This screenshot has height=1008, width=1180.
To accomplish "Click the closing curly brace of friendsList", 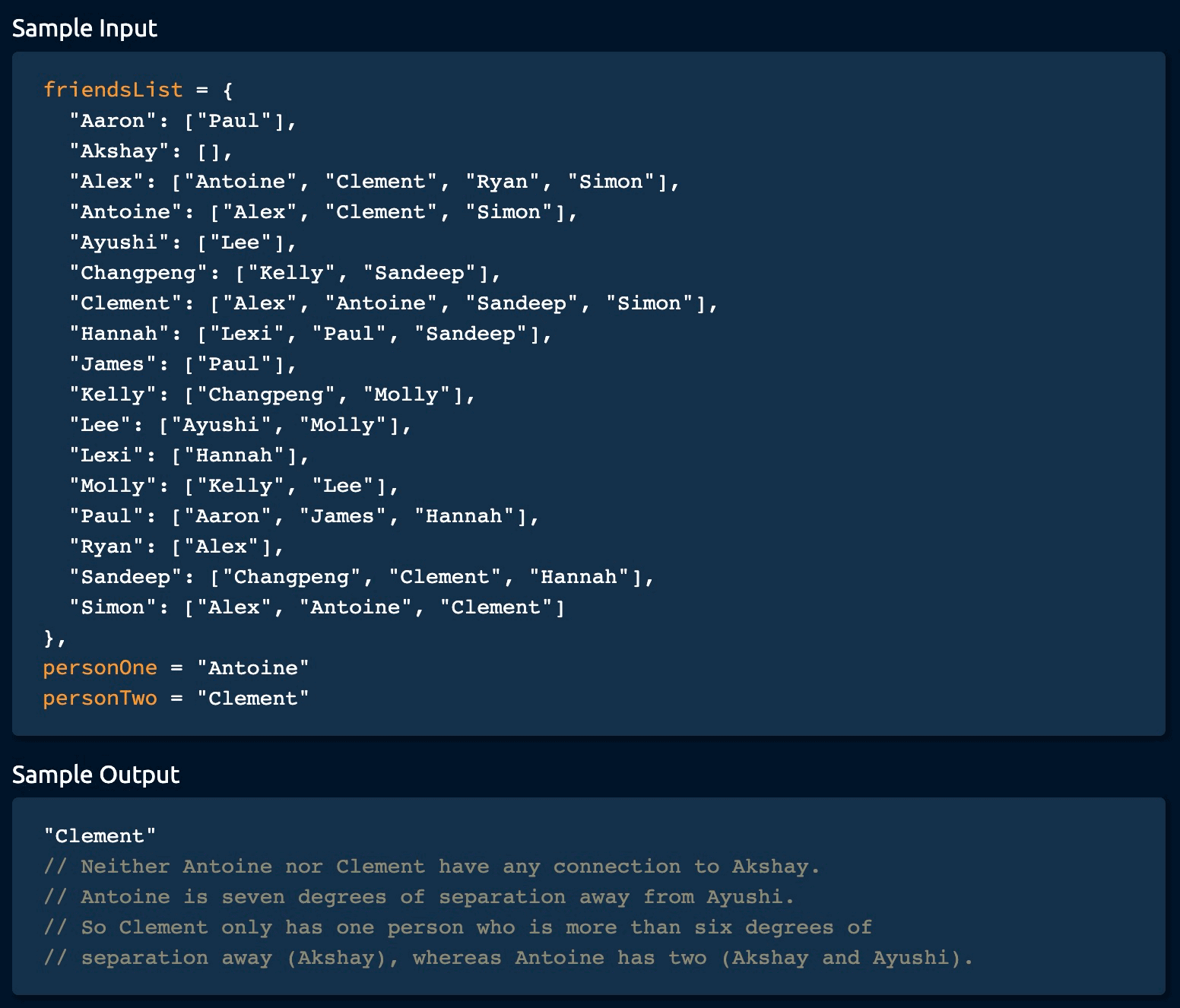I will [49, 637].
